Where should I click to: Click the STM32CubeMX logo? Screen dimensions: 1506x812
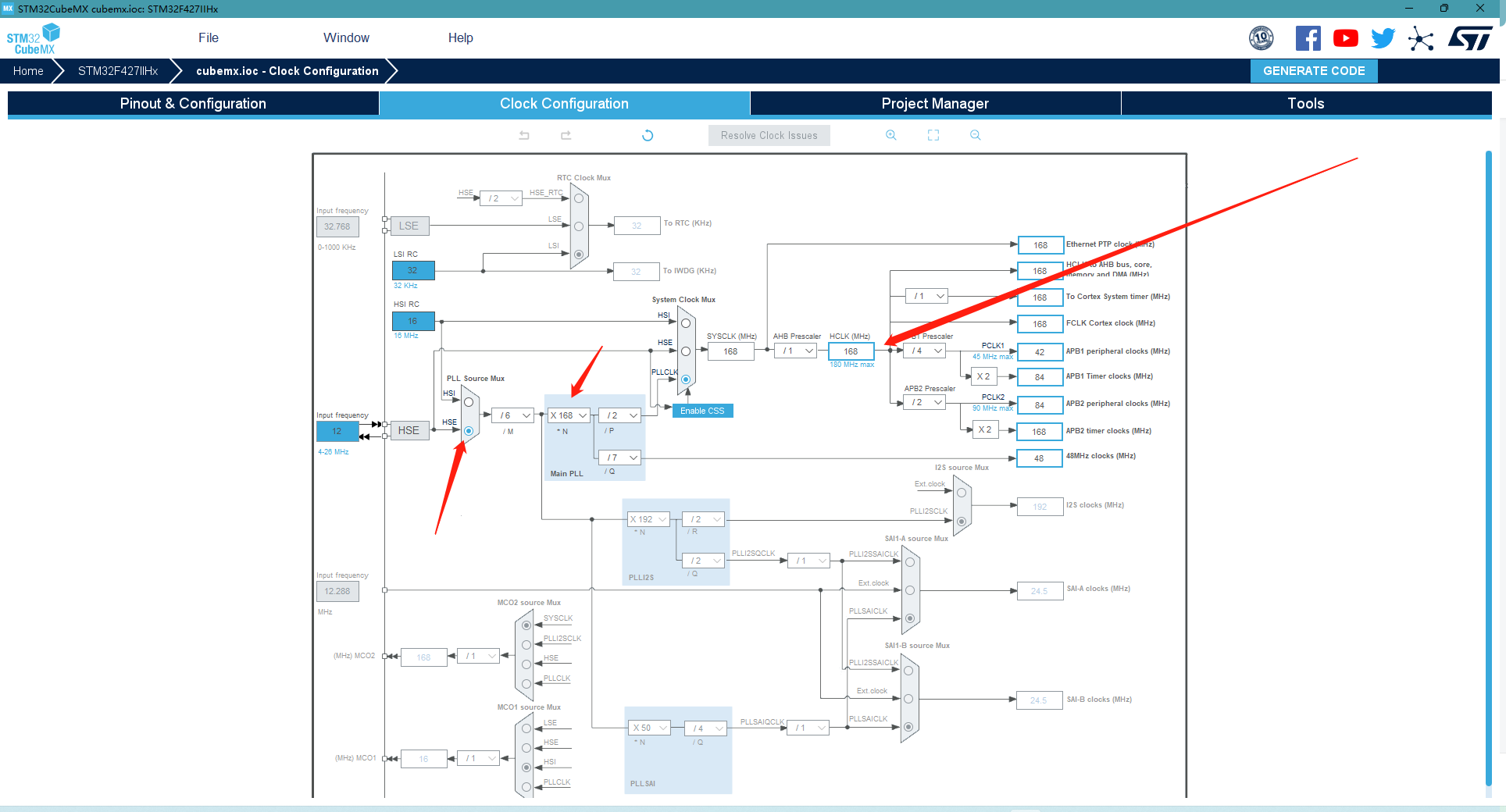coord(33,38)
